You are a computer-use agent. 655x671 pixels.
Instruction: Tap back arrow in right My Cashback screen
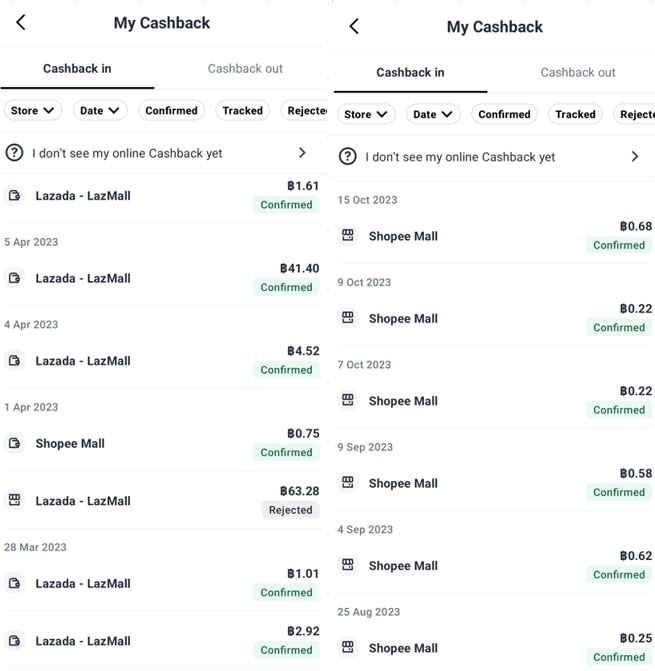point(354,26)
